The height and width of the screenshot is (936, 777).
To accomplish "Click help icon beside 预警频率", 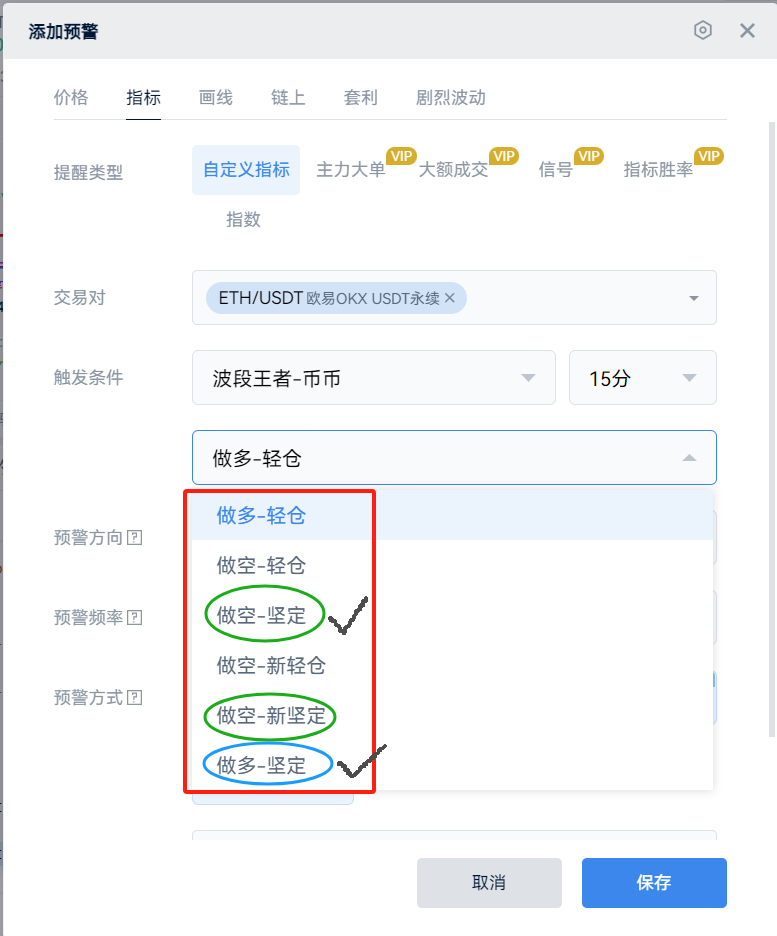I will 135,617.
